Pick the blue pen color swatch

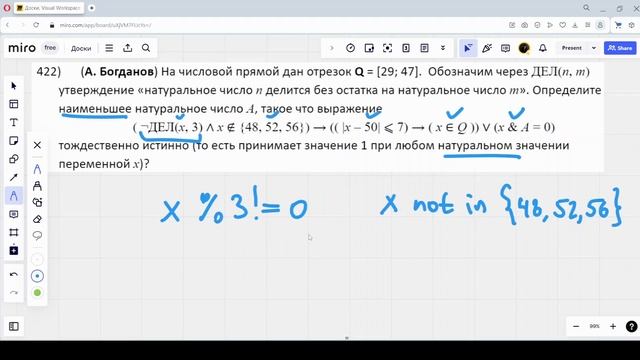tap(37, 276)
